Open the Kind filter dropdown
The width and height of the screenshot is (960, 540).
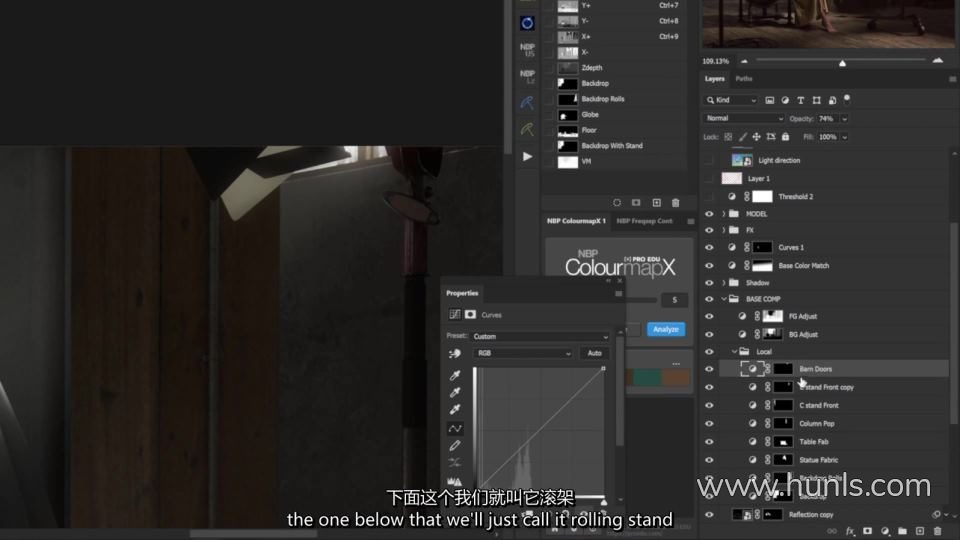tap(731, 100)
